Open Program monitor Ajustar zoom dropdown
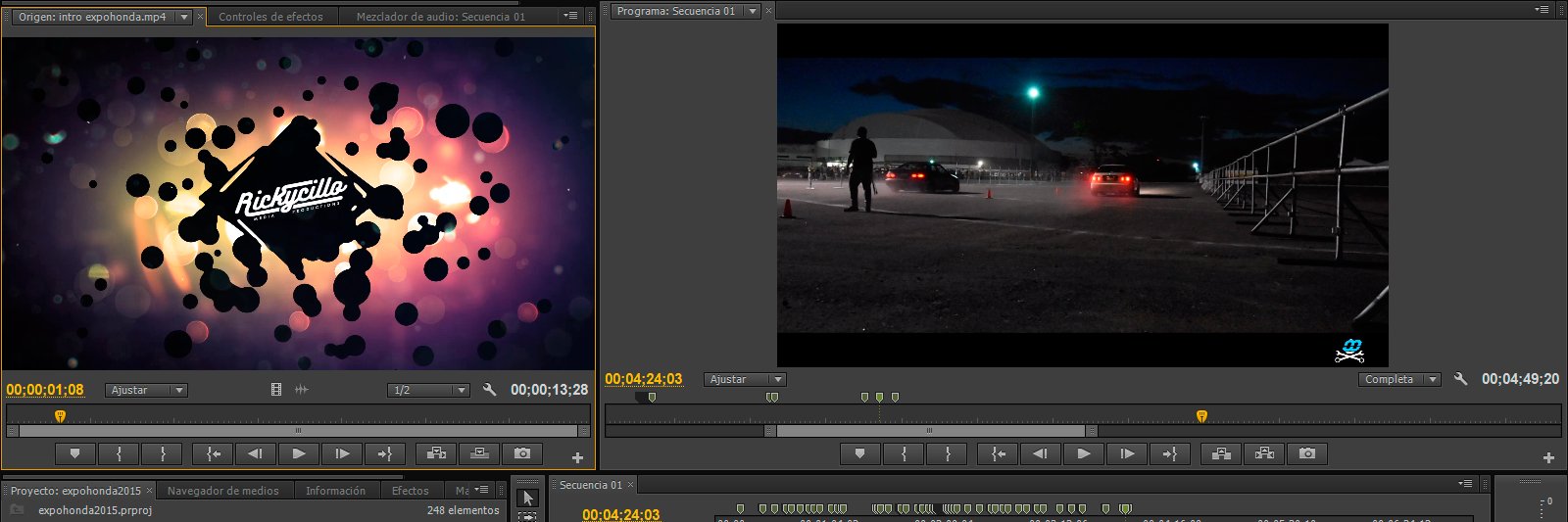 (745, 379)
